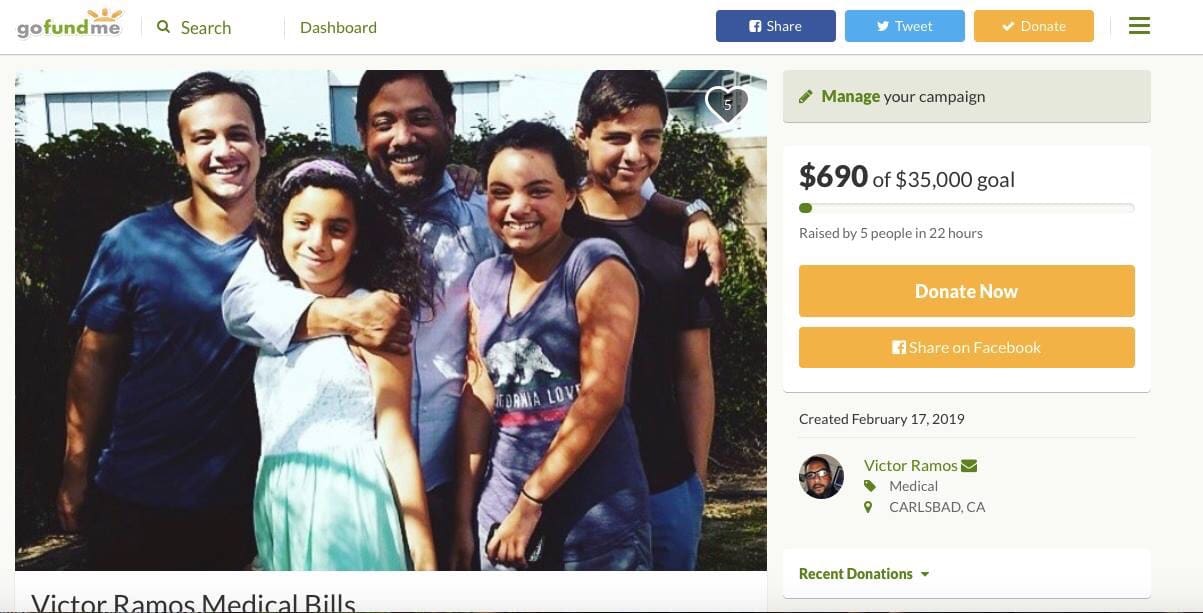Click the location pin icon for Carlsbad

point(868,507)
